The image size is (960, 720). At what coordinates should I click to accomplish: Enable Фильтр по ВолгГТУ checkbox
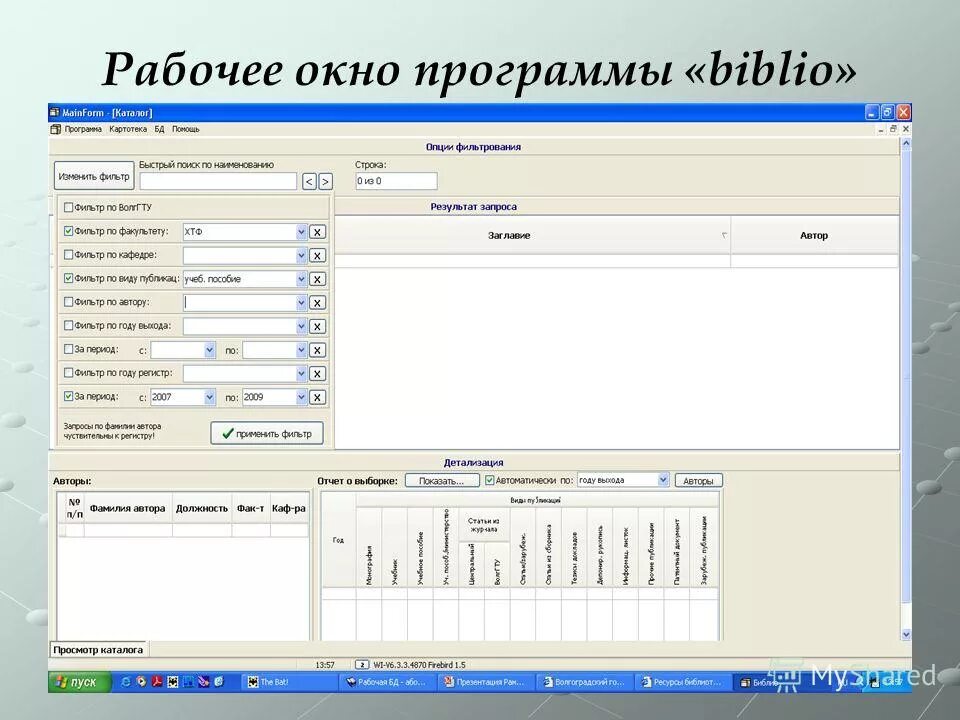[x=68, y=207]
